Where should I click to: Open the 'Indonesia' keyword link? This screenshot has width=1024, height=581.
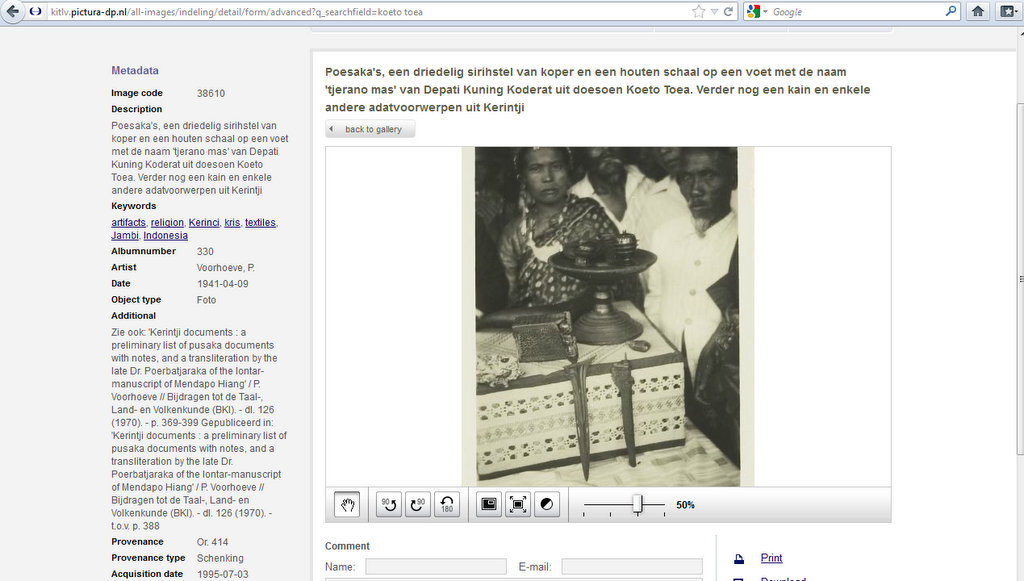click(165, 236)
